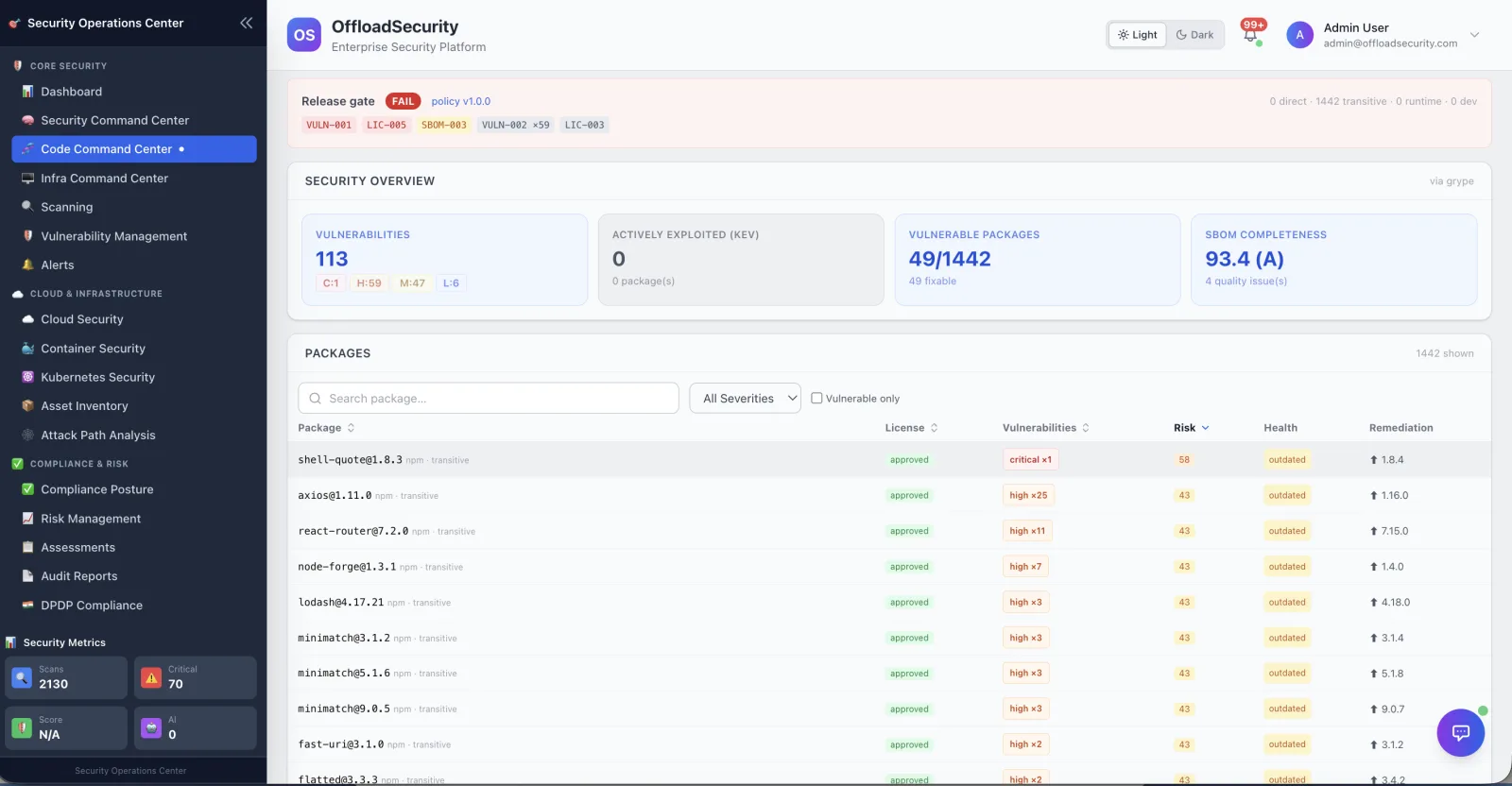This screenshot has width=1512, height=786.
Task: Click the Asset Inventory box icon
Action: [x=27, y=406]
